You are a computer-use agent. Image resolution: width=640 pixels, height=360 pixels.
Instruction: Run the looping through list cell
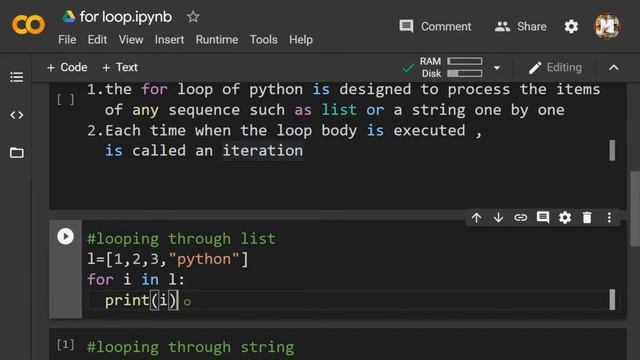65,236
